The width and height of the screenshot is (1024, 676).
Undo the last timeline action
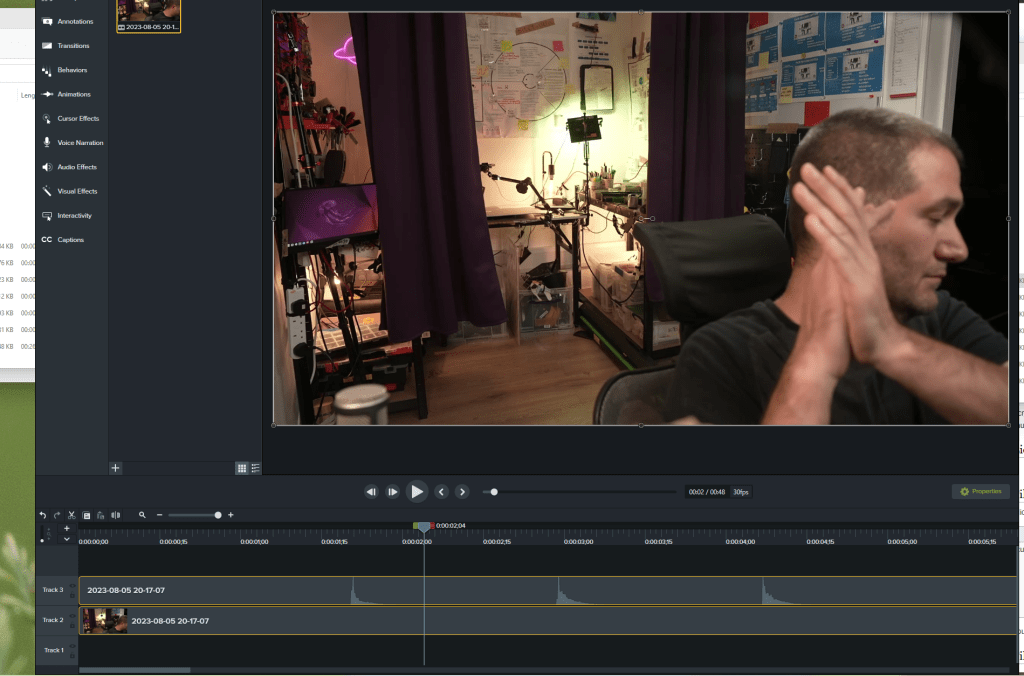point(42,515)
